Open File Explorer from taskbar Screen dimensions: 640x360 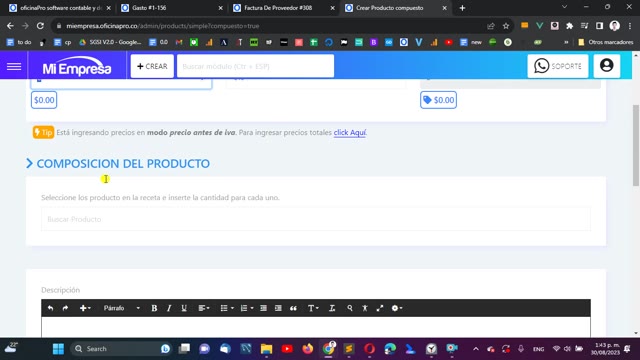267,349
